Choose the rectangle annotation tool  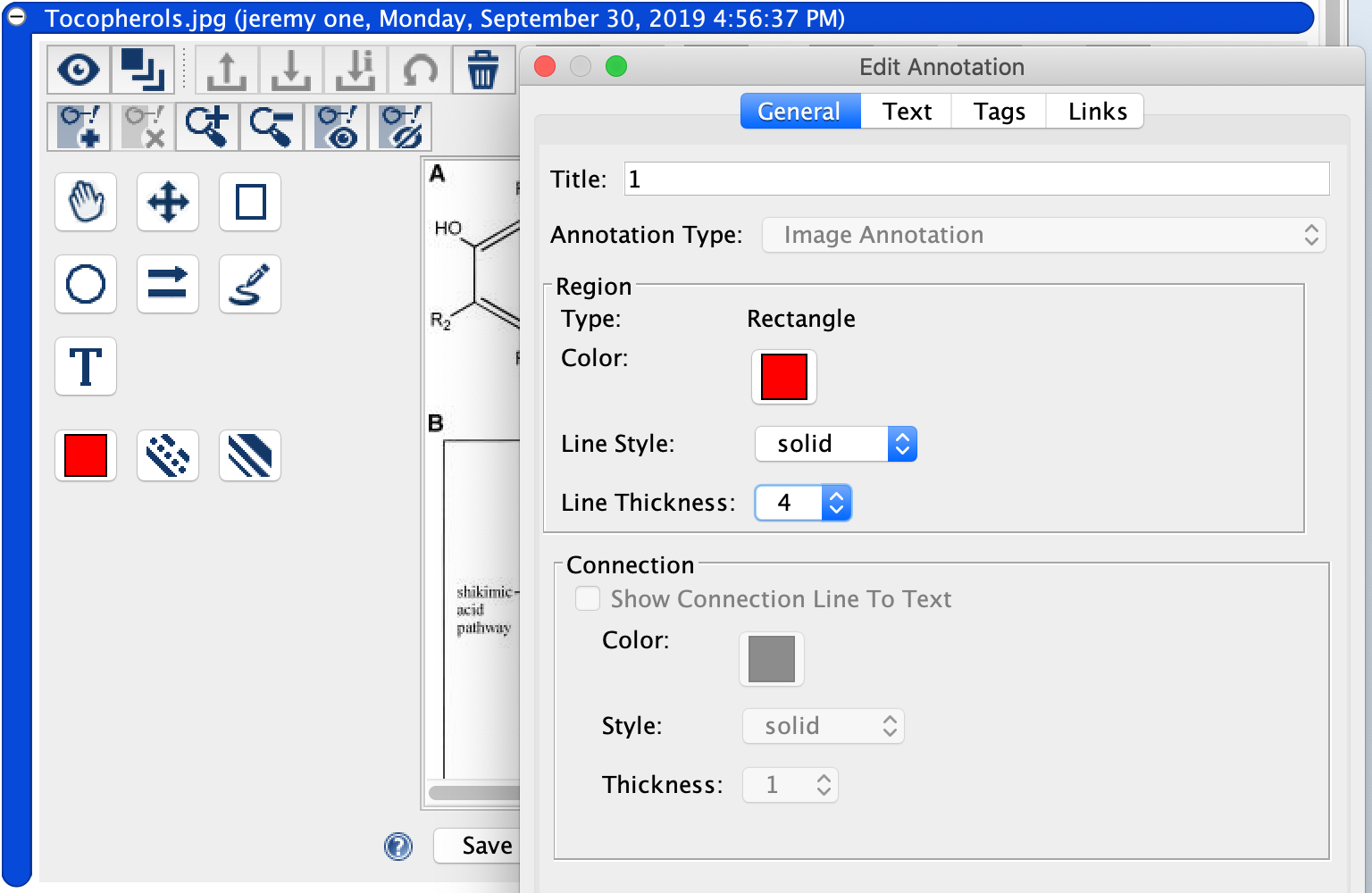[249, 202]
